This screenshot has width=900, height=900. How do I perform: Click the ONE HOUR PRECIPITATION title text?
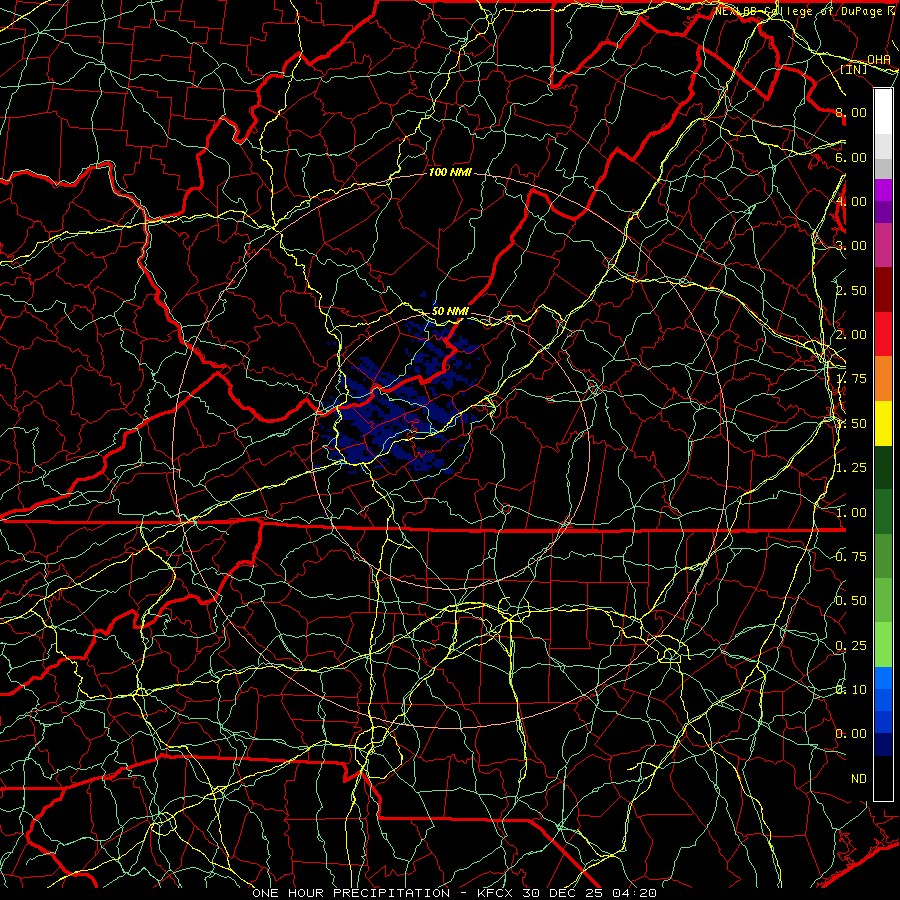click(351, 893)
